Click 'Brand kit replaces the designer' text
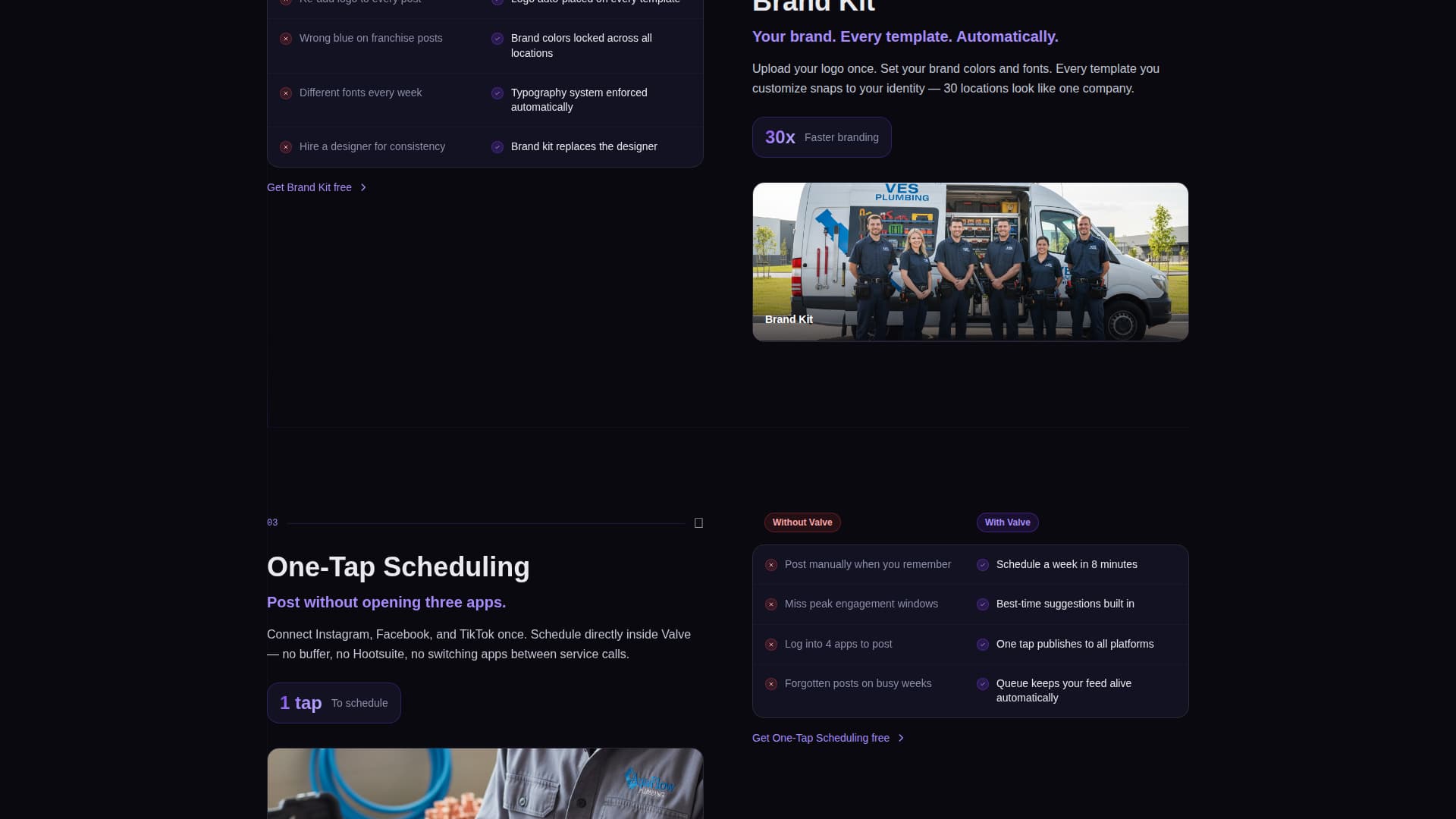The height and width of the screenshot is (819, 1456). coord(584,146)
